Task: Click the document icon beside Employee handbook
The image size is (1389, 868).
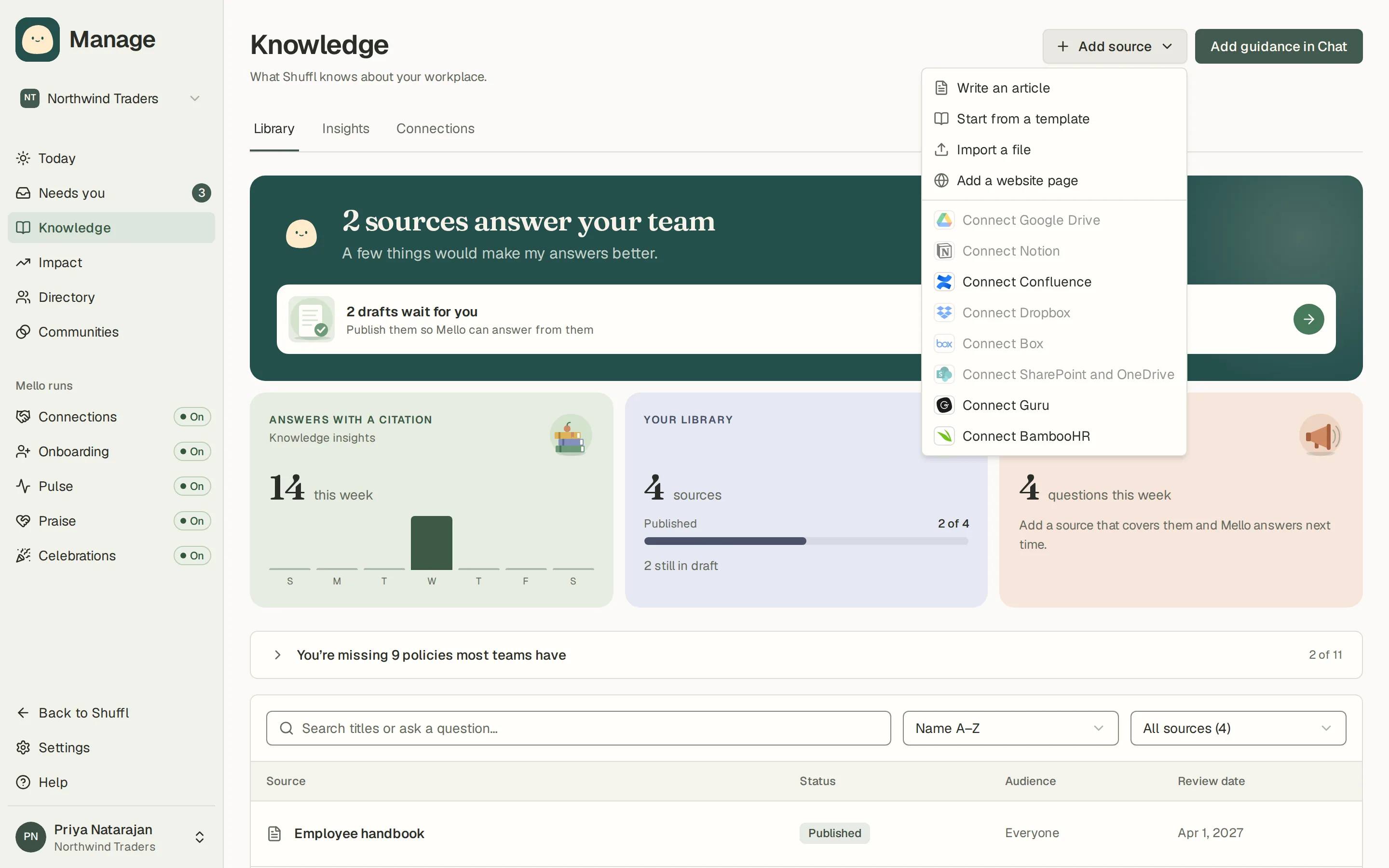Action: click(x=274, y=833)
